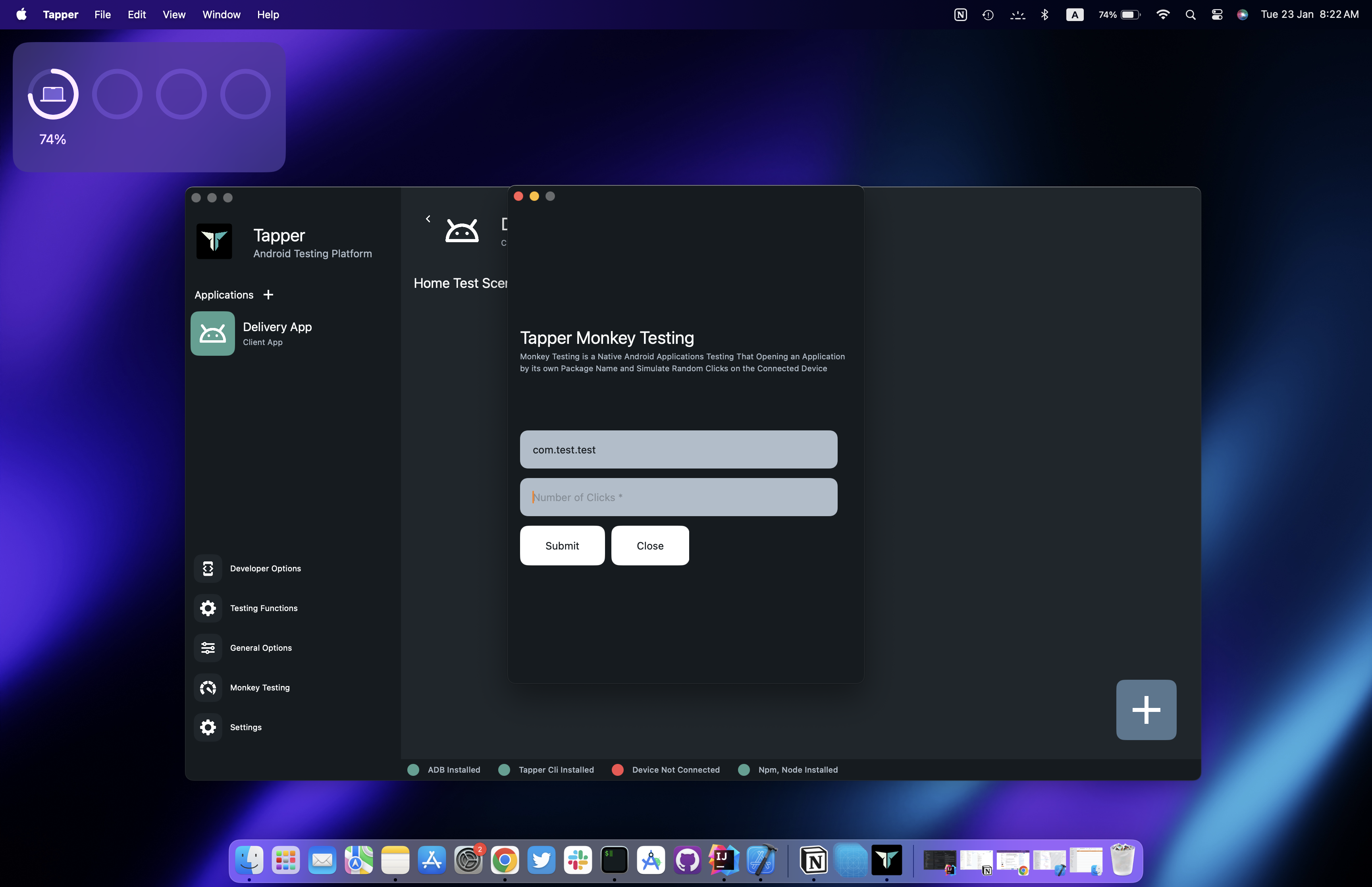The height and width of the screenshot is (887, 1372).
Task: Open Notion from the Dock
Action: click(x=813, y=860)
